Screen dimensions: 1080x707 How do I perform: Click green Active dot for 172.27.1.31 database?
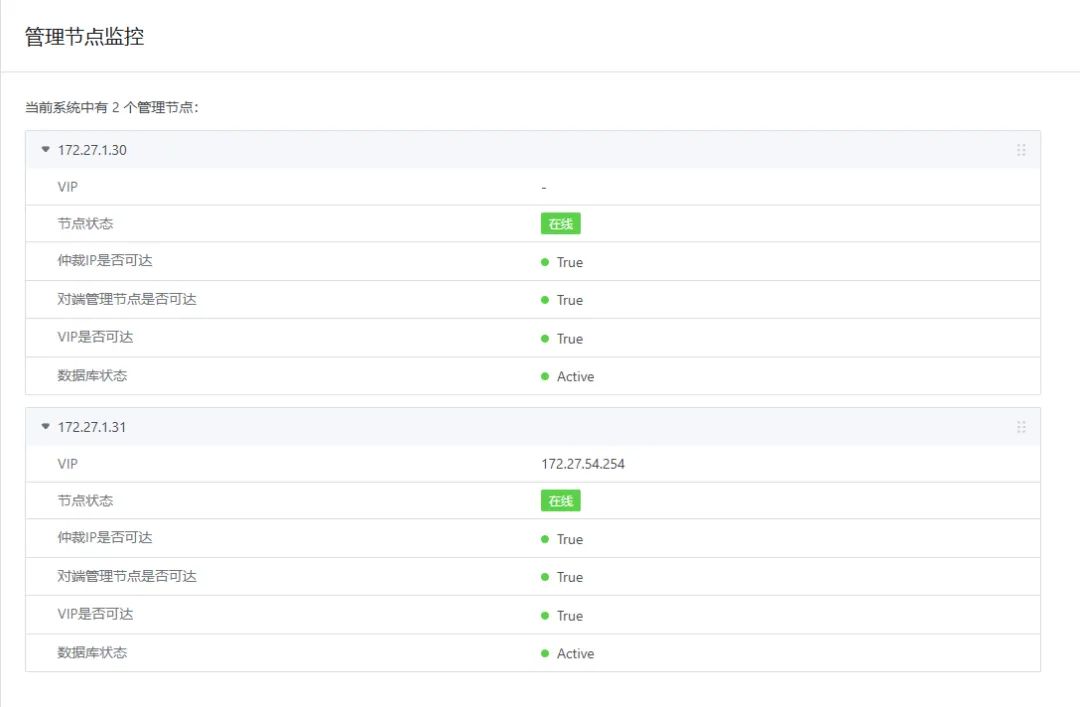[545, 654]
